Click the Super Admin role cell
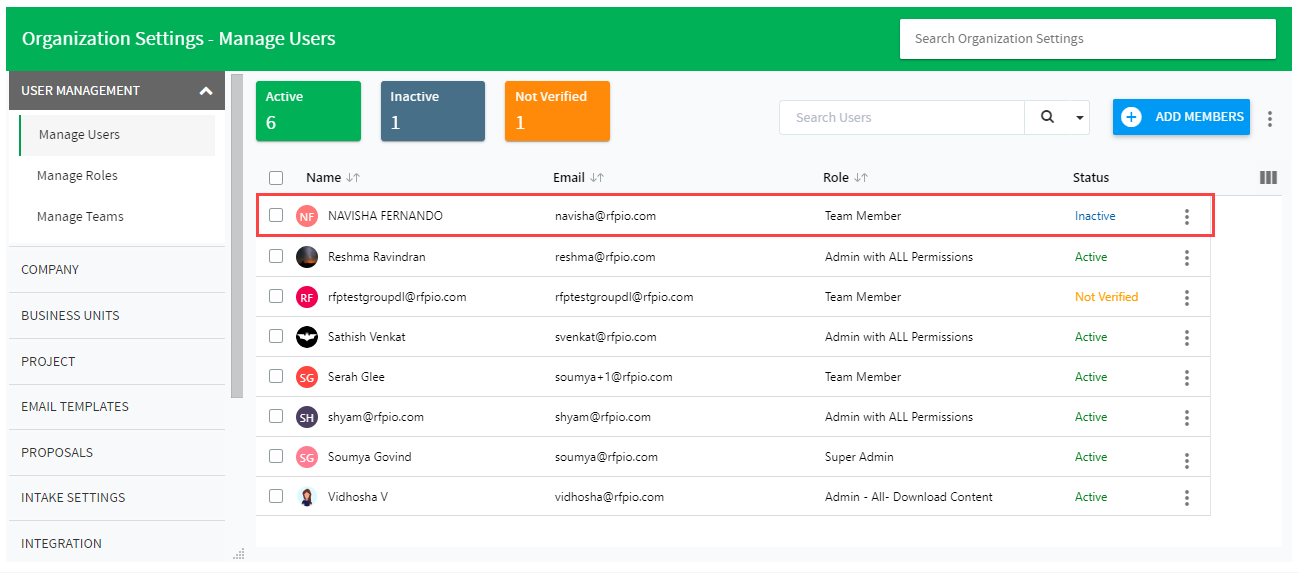Viewport: 1299px width, 573px height. (859, 457)
